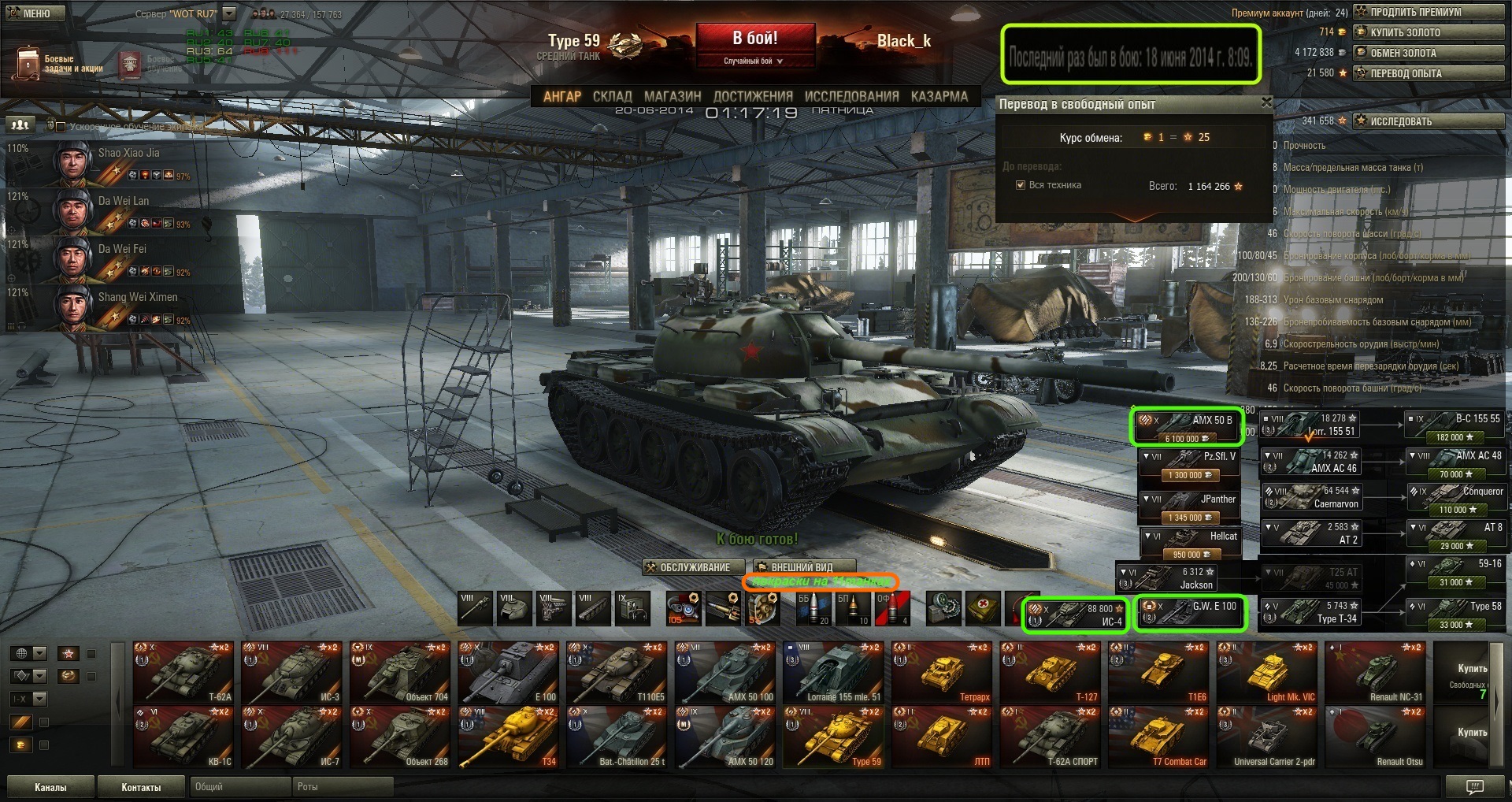This screenshot has height=802, width=1512.
Task: Select the gun module slot icon
Action: [475, 607]
